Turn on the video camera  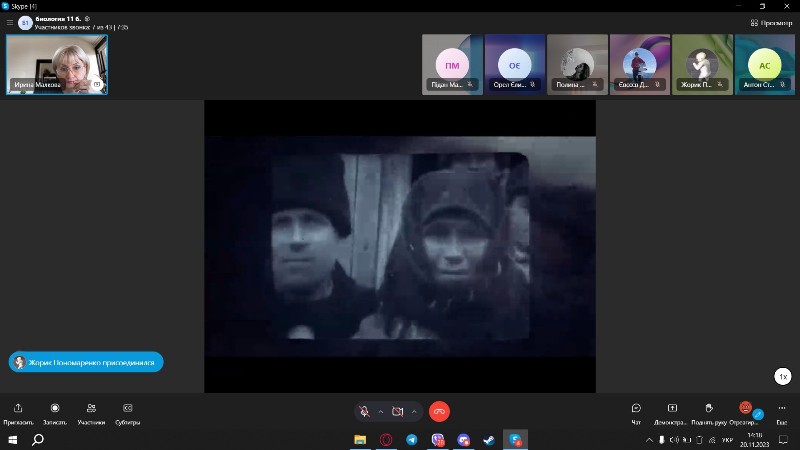[397, 412]
